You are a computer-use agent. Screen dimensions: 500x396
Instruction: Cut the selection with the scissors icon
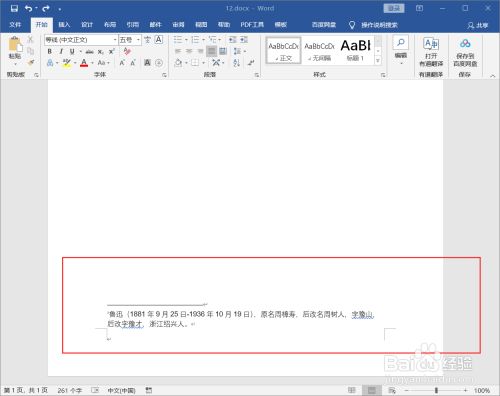coord(30,40)
